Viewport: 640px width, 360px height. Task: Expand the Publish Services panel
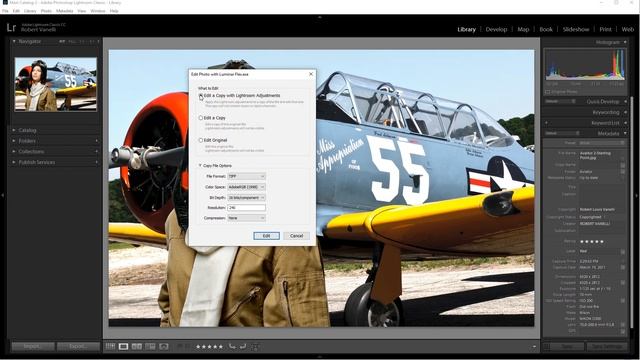(x=14, y=162)
